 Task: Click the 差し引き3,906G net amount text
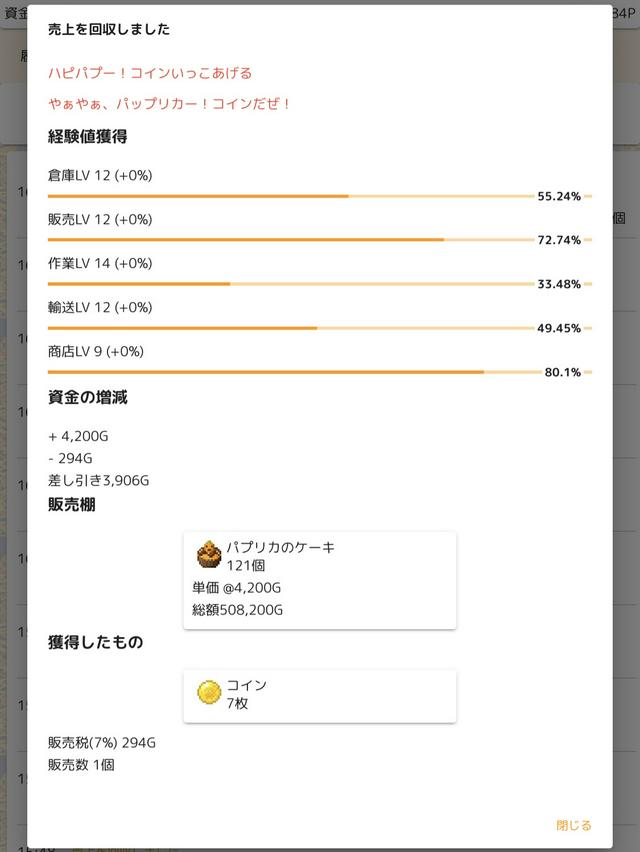point(98,480)
